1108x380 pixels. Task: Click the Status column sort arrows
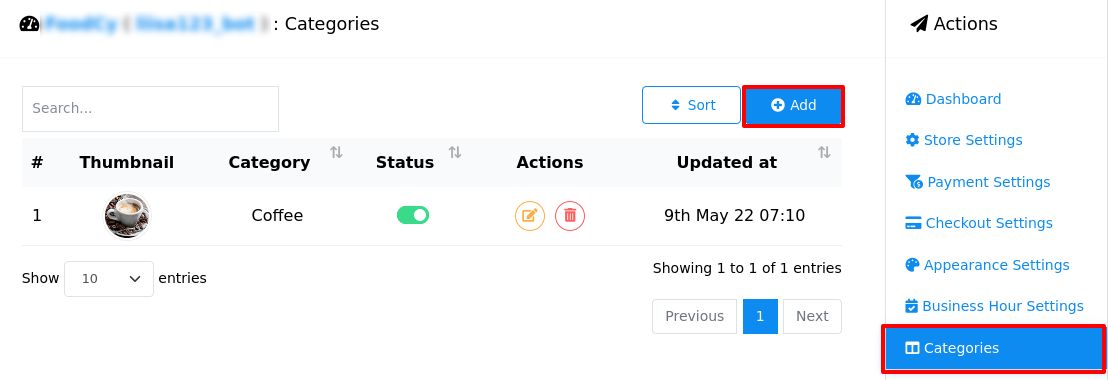tap(455, 153)
